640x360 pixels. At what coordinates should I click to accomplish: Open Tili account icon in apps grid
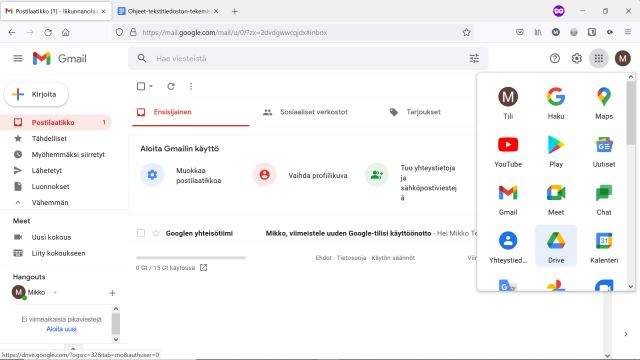coord(508,103)
